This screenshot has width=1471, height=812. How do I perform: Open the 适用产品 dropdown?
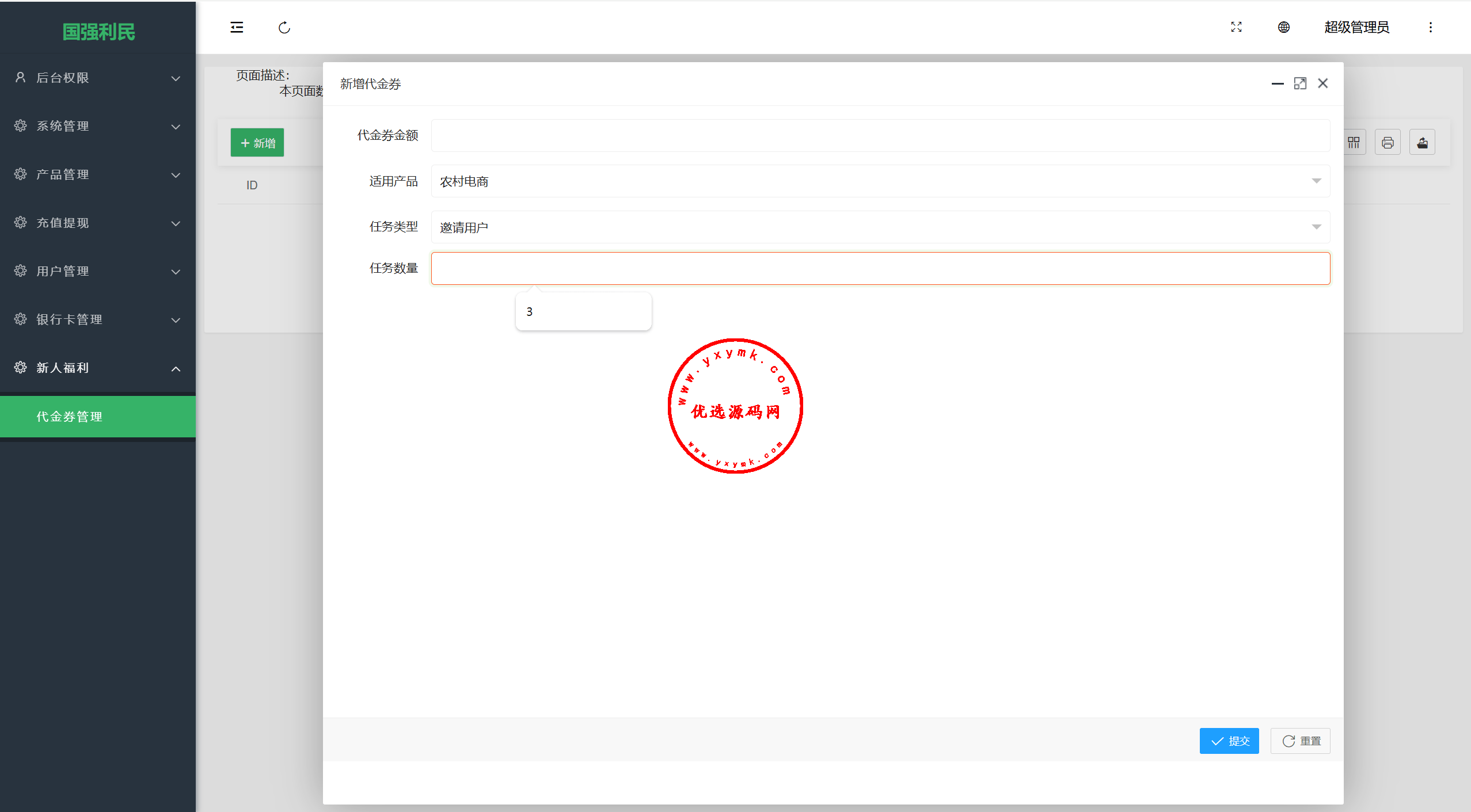click(880, 181)
